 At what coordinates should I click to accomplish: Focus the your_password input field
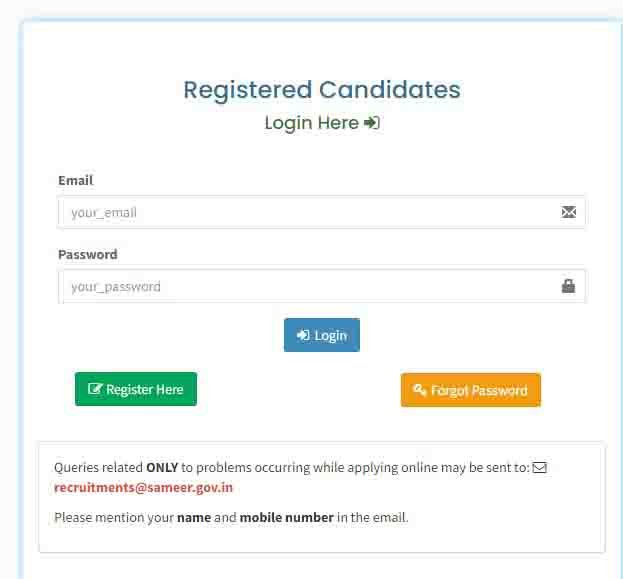click(x=321, y=286)
